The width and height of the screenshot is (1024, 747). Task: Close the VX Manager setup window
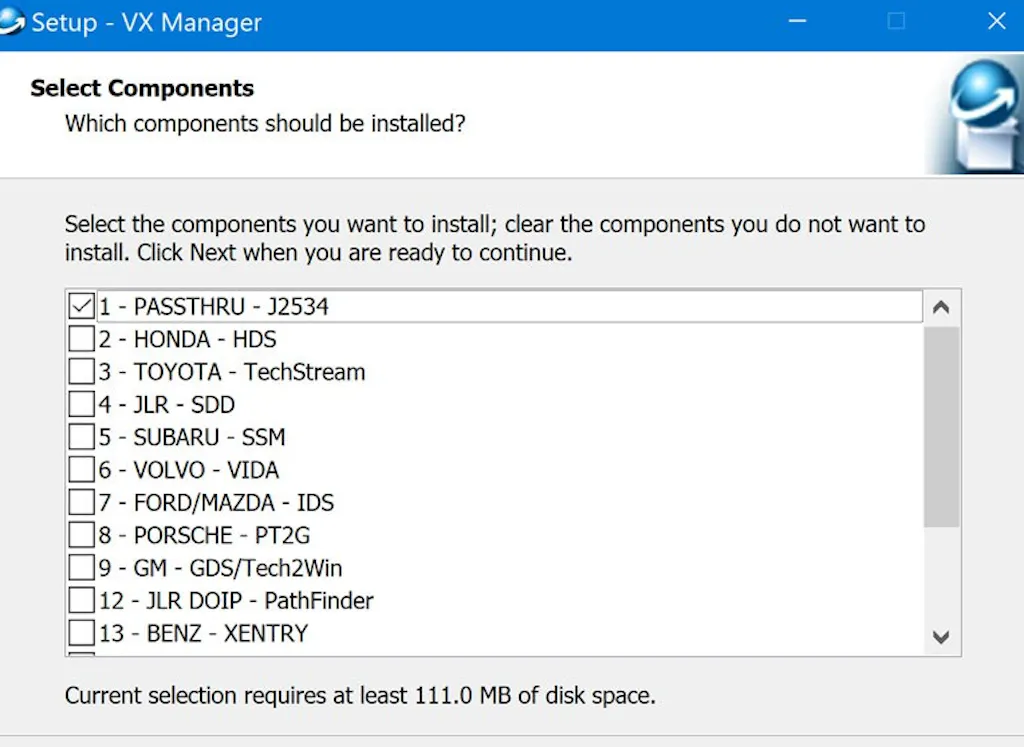tap(996, 22)
